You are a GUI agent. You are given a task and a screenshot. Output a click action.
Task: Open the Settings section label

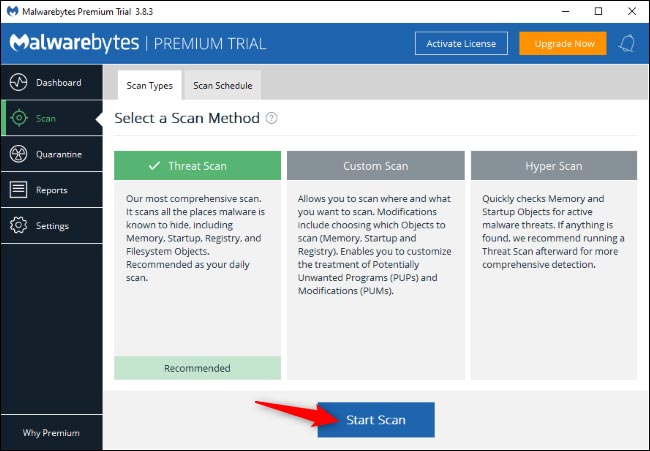coord(52,226)
